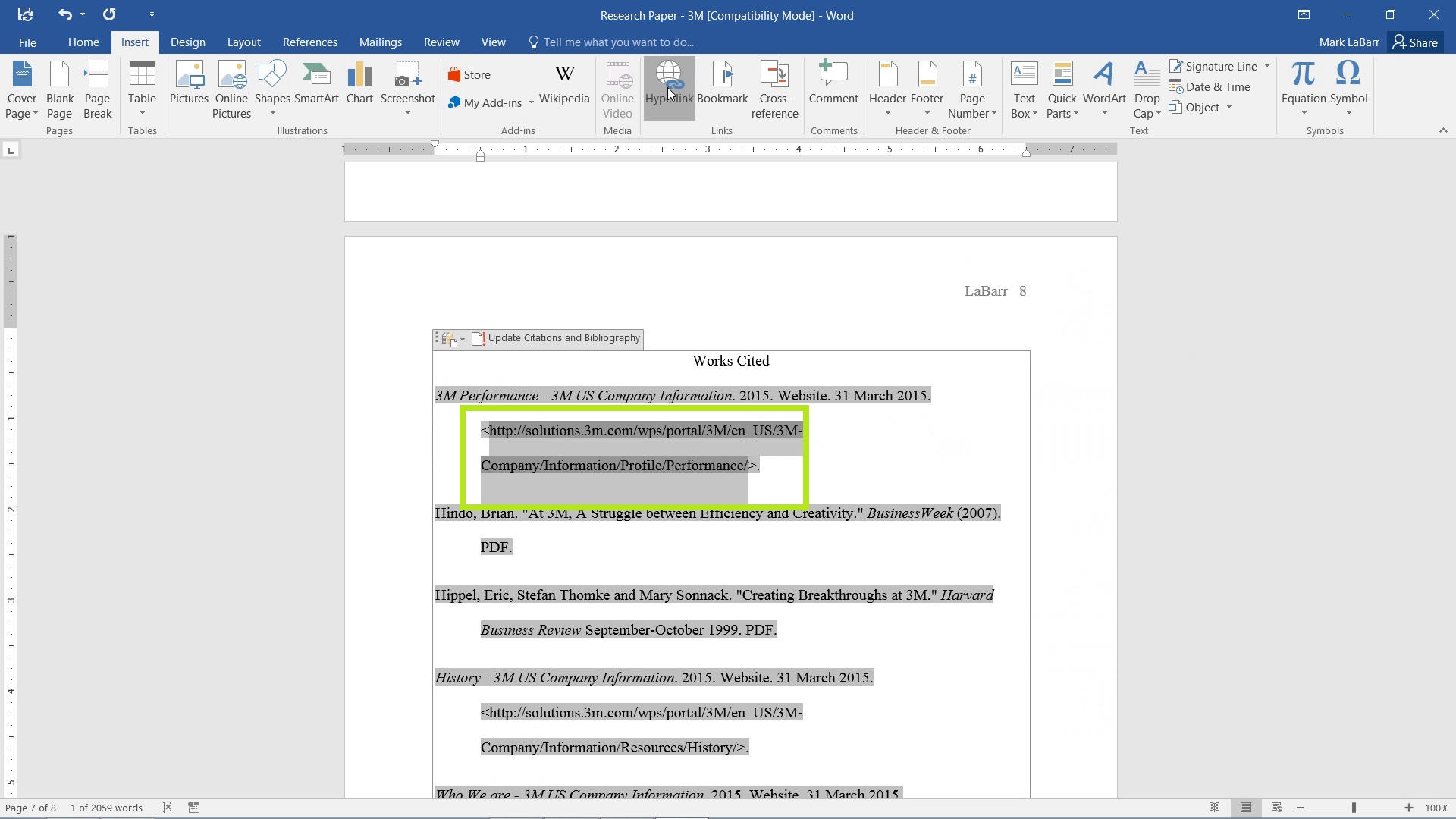Redo or repeat the last action
The image size is (1456, 819).
click(109, 14)
